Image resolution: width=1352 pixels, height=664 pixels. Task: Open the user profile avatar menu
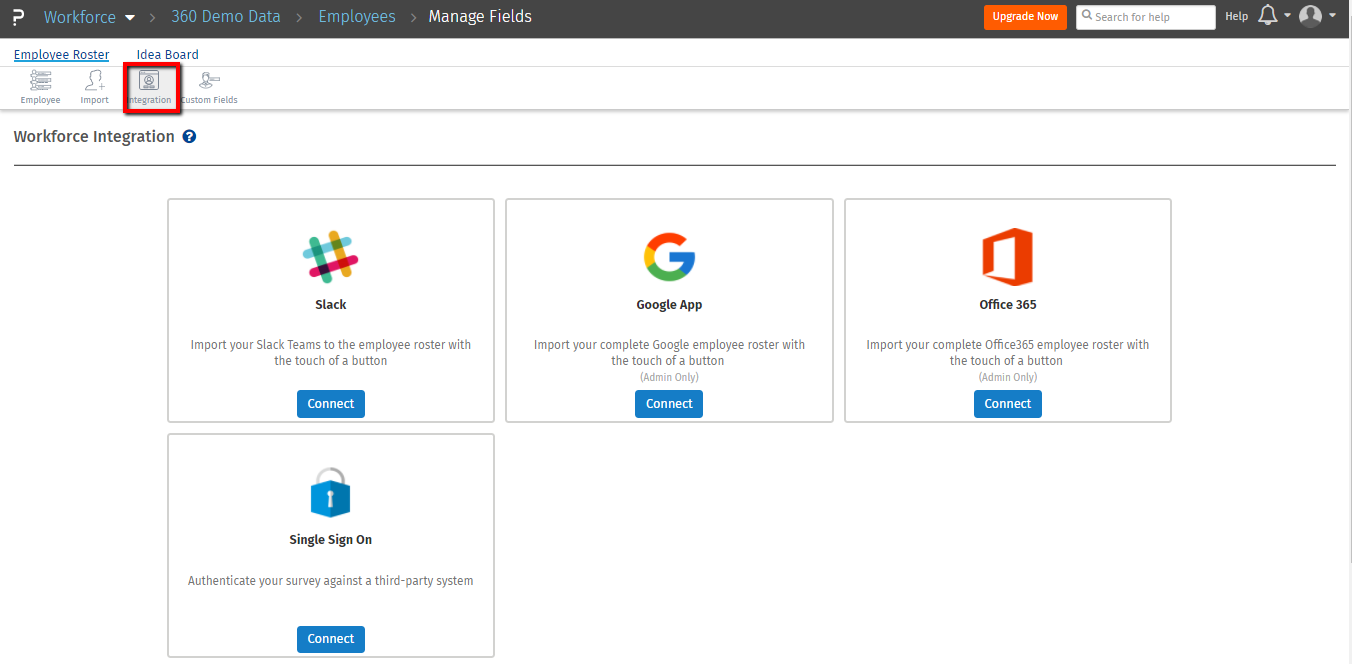(x=1310, y=16)
